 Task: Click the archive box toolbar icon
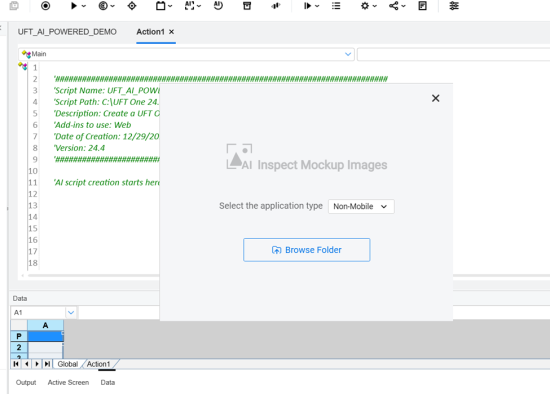[247, 6]
